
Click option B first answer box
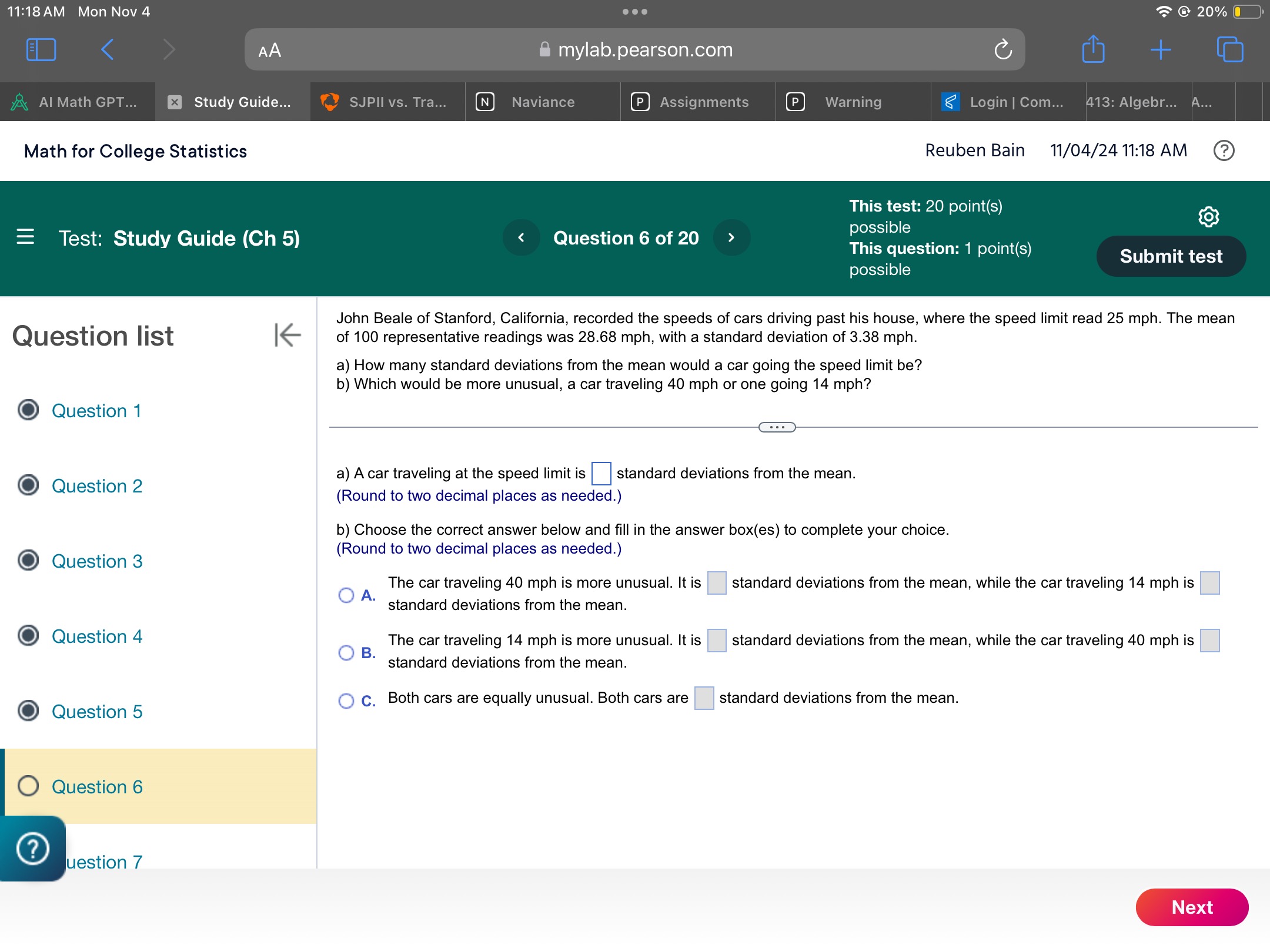coord(717,641)
